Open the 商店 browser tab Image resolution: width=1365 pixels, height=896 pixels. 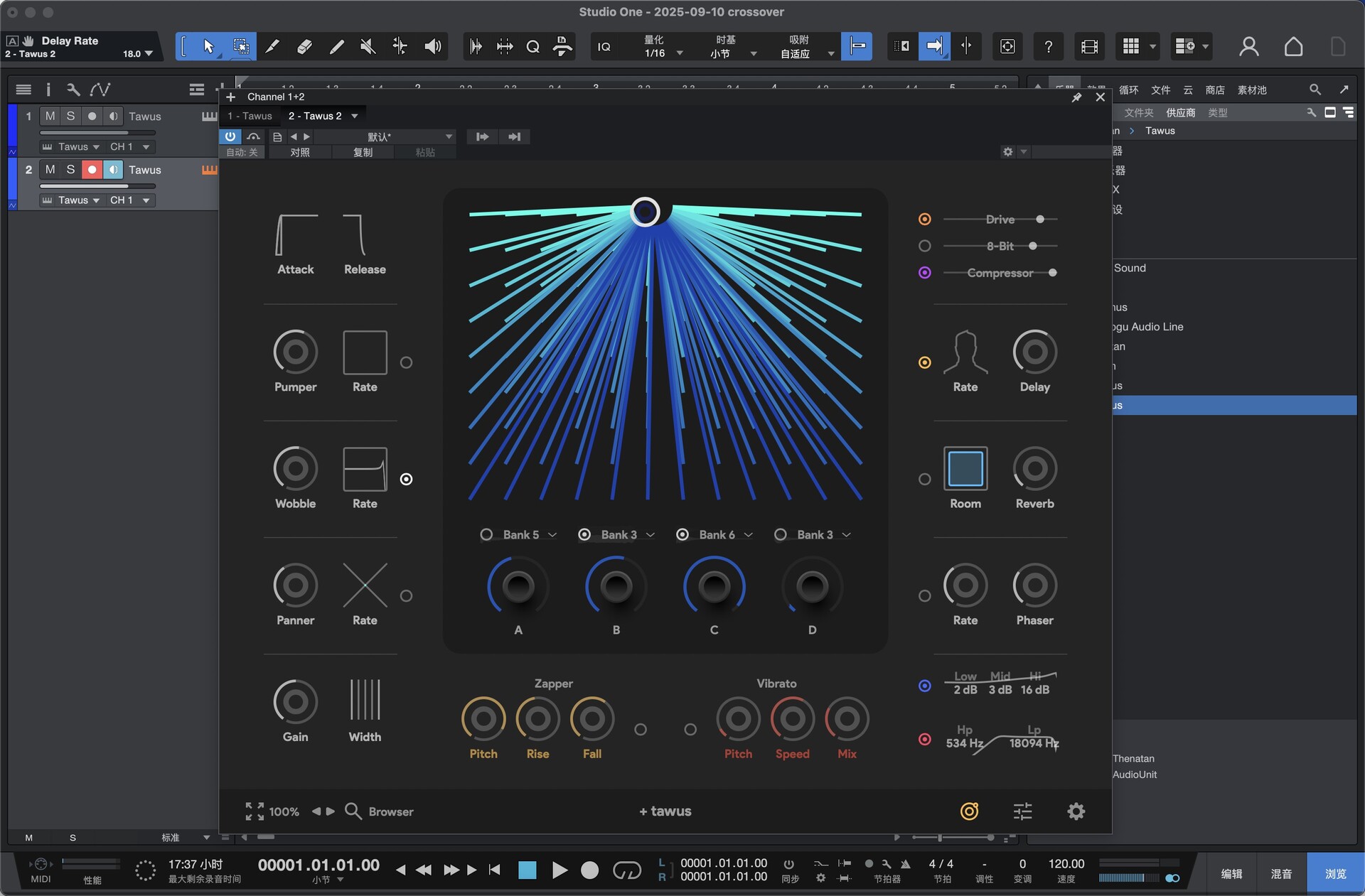[1215, 90]
